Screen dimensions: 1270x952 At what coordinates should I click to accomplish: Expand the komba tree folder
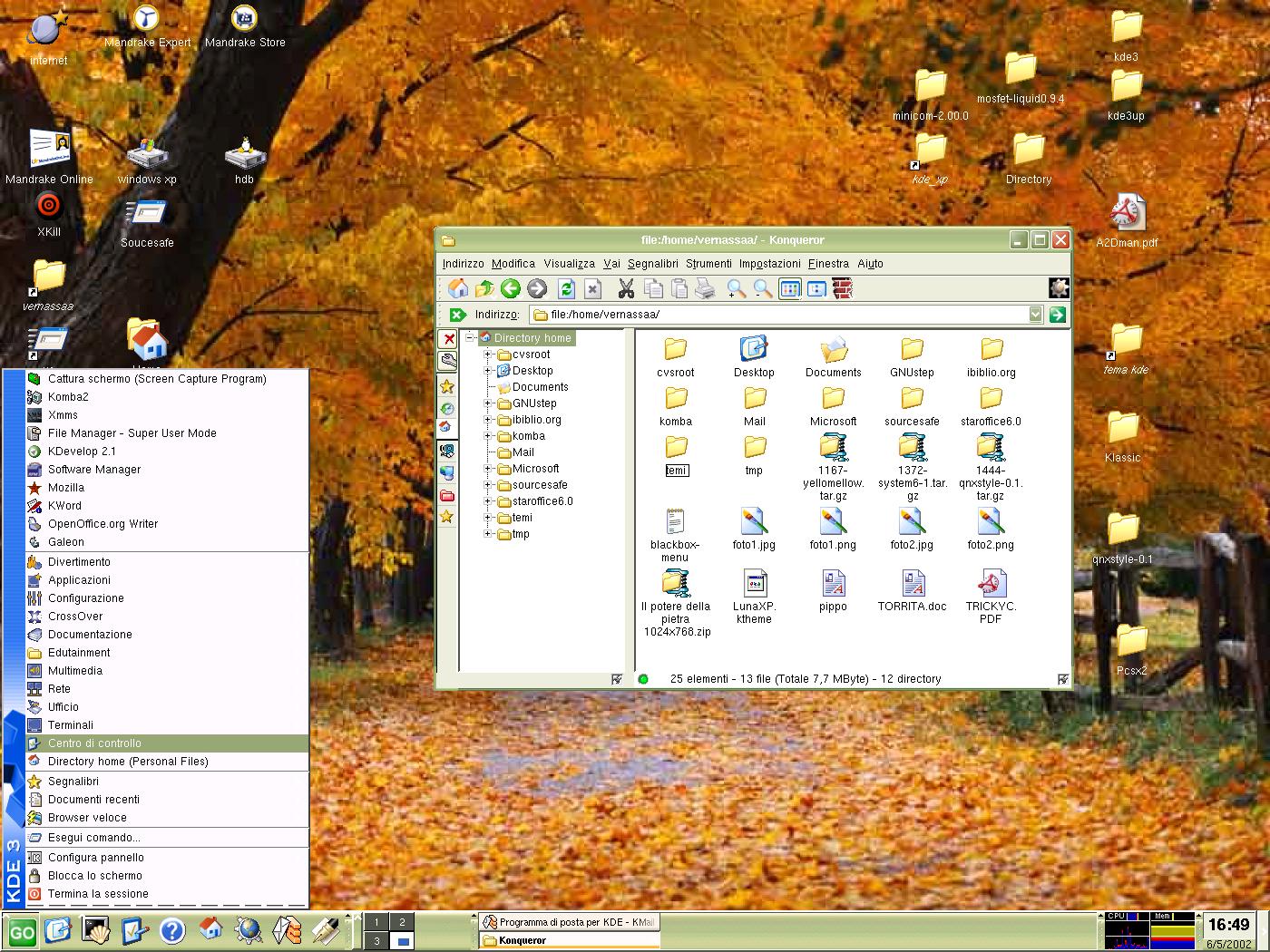point(488,436)
